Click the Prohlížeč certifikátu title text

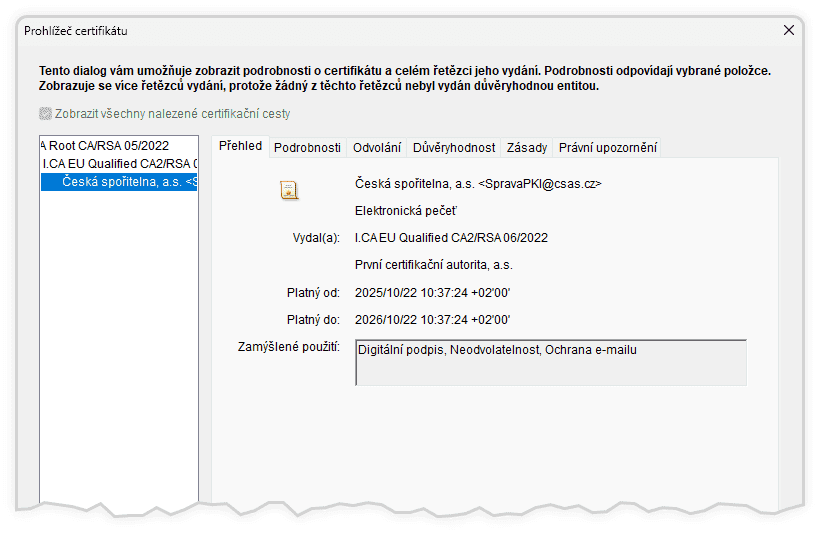click(76, 31)
